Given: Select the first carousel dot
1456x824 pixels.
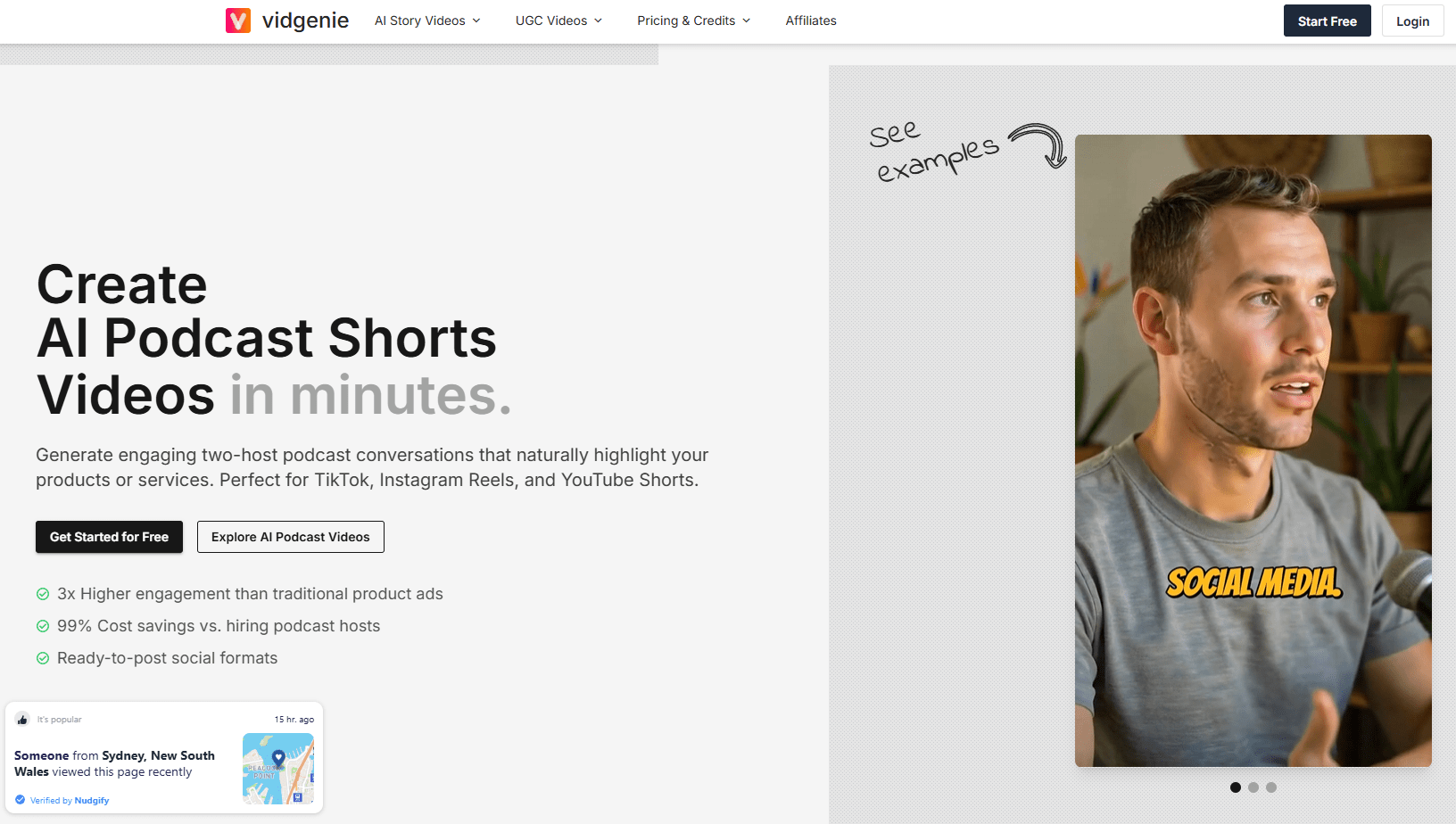Looking at the screenshot, I should click(x=1236, y=787).
